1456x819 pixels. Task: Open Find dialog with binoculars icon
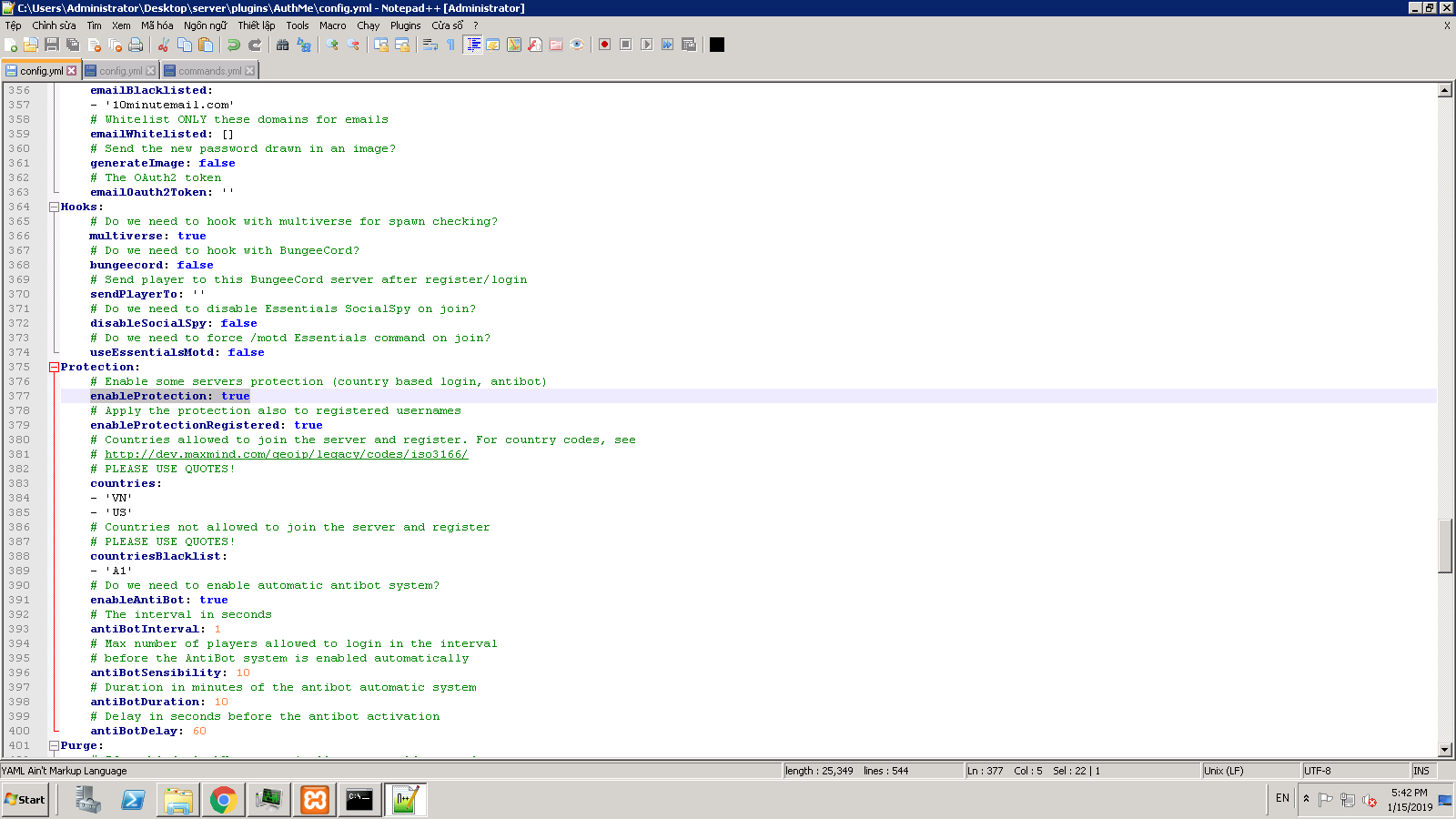[283, 45]
